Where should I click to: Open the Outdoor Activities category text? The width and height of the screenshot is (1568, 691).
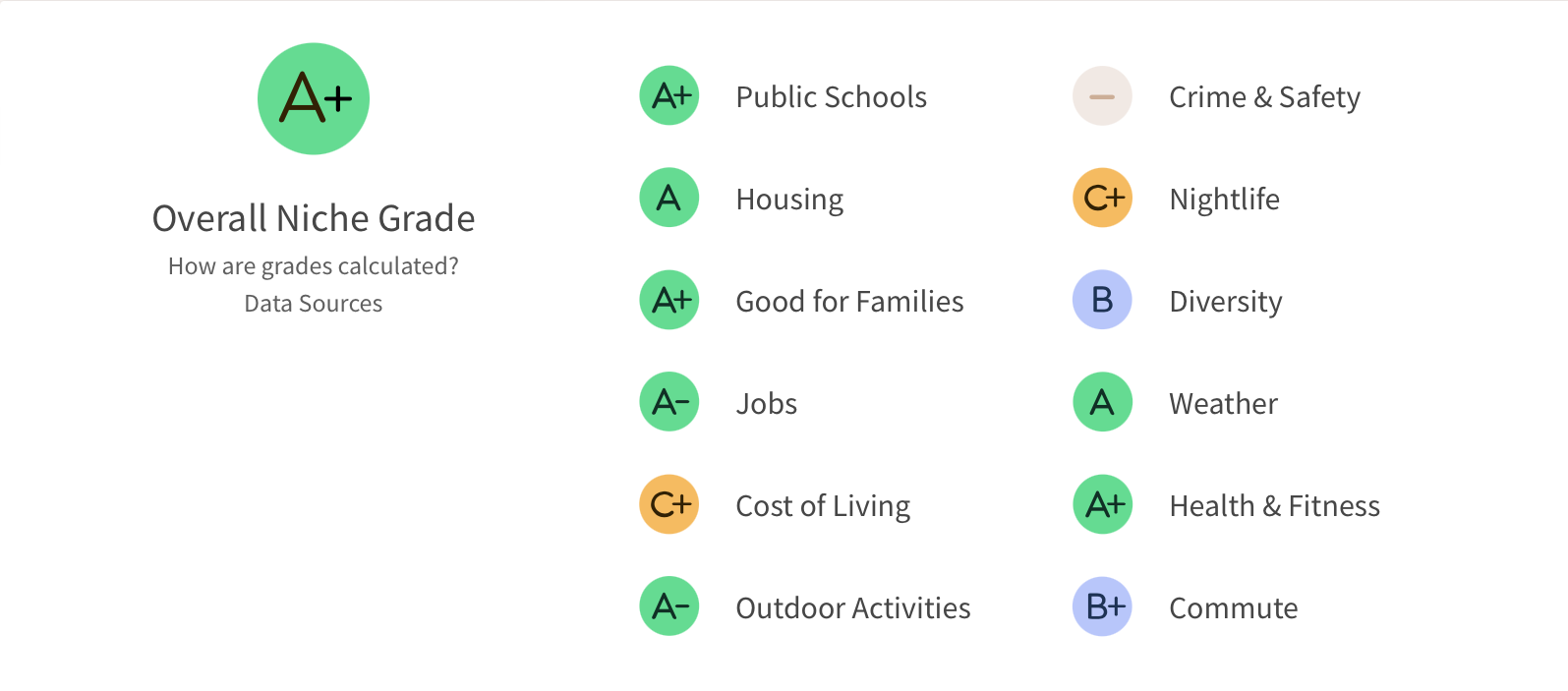point(852,607)
